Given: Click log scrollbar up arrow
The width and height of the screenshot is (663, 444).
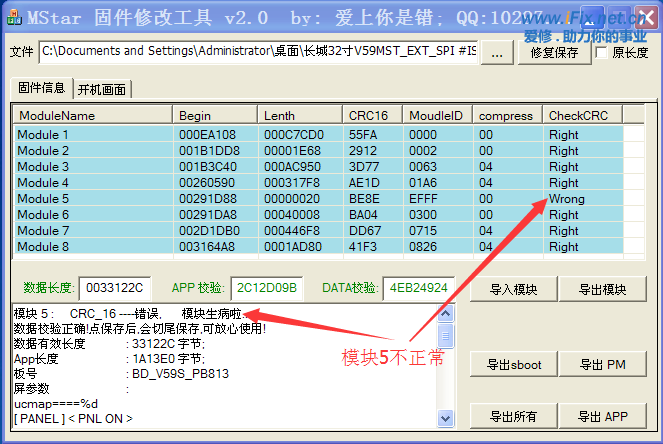Looking at the screenshot, I should tap(445, 313).
